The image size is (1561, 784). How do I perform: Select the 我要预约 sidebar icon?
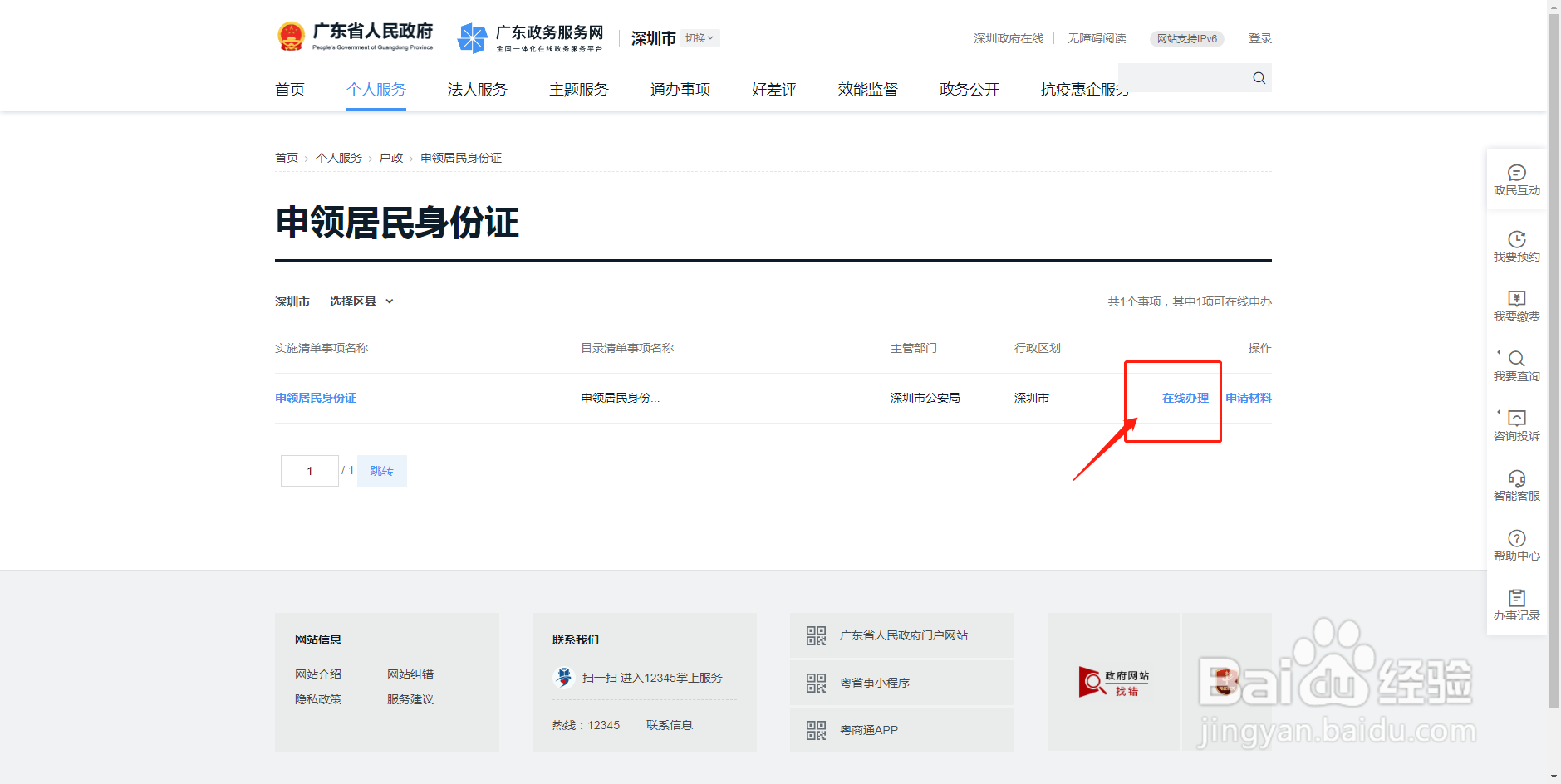coord(1517,245)
